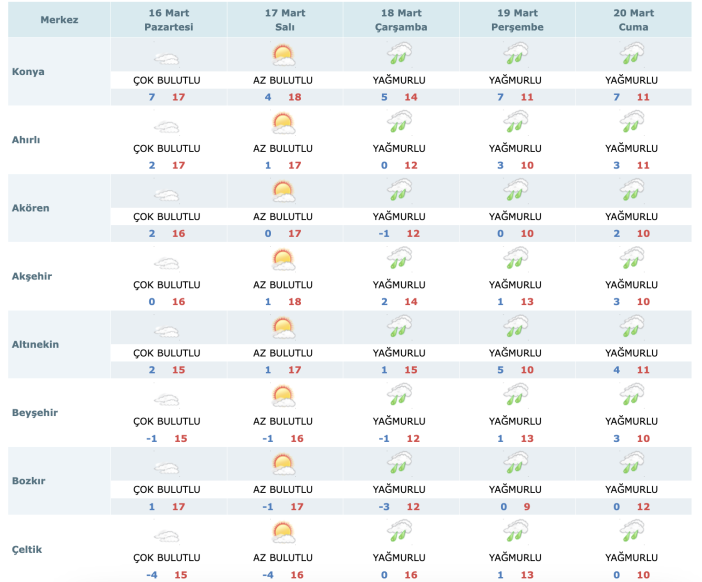Click Akşehir's rainy icon for 20 Mart

(x=632, y=259)
